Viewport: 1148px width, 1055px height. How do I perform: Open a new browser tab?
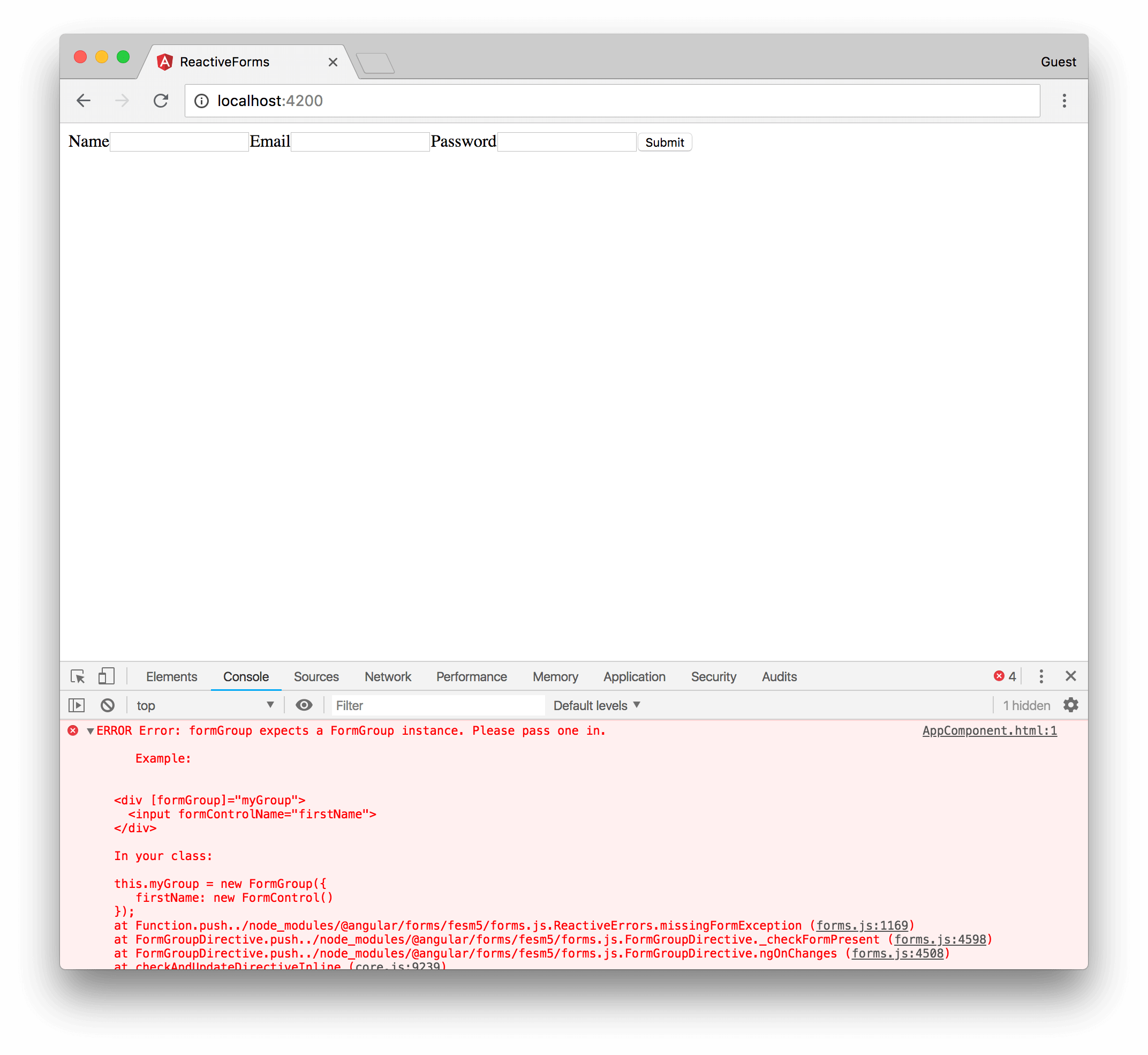tap(375, 63)
